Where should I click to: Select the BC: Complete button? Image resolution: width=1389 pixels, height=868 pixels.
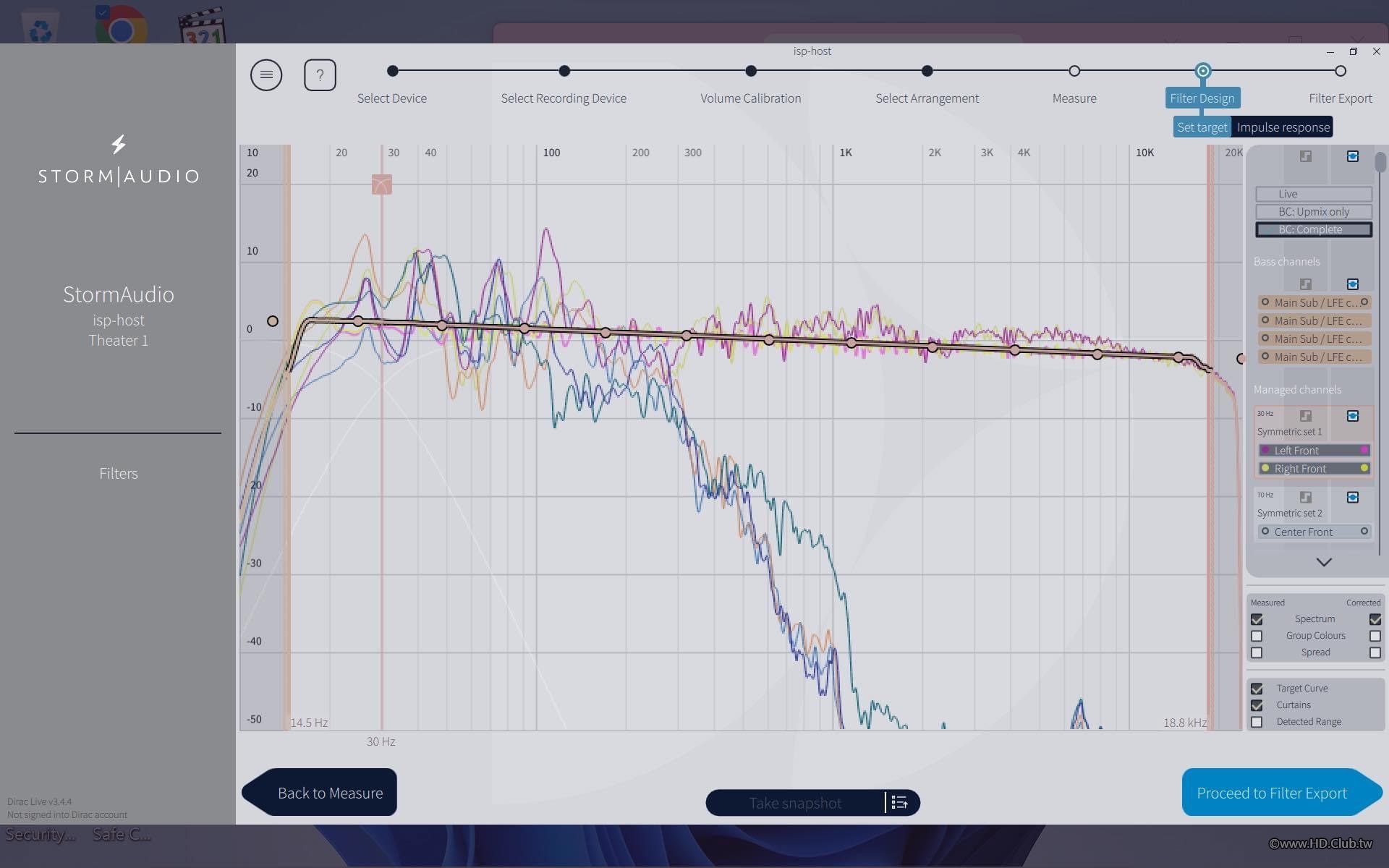pyautogui.click(x=1314, y=229)
